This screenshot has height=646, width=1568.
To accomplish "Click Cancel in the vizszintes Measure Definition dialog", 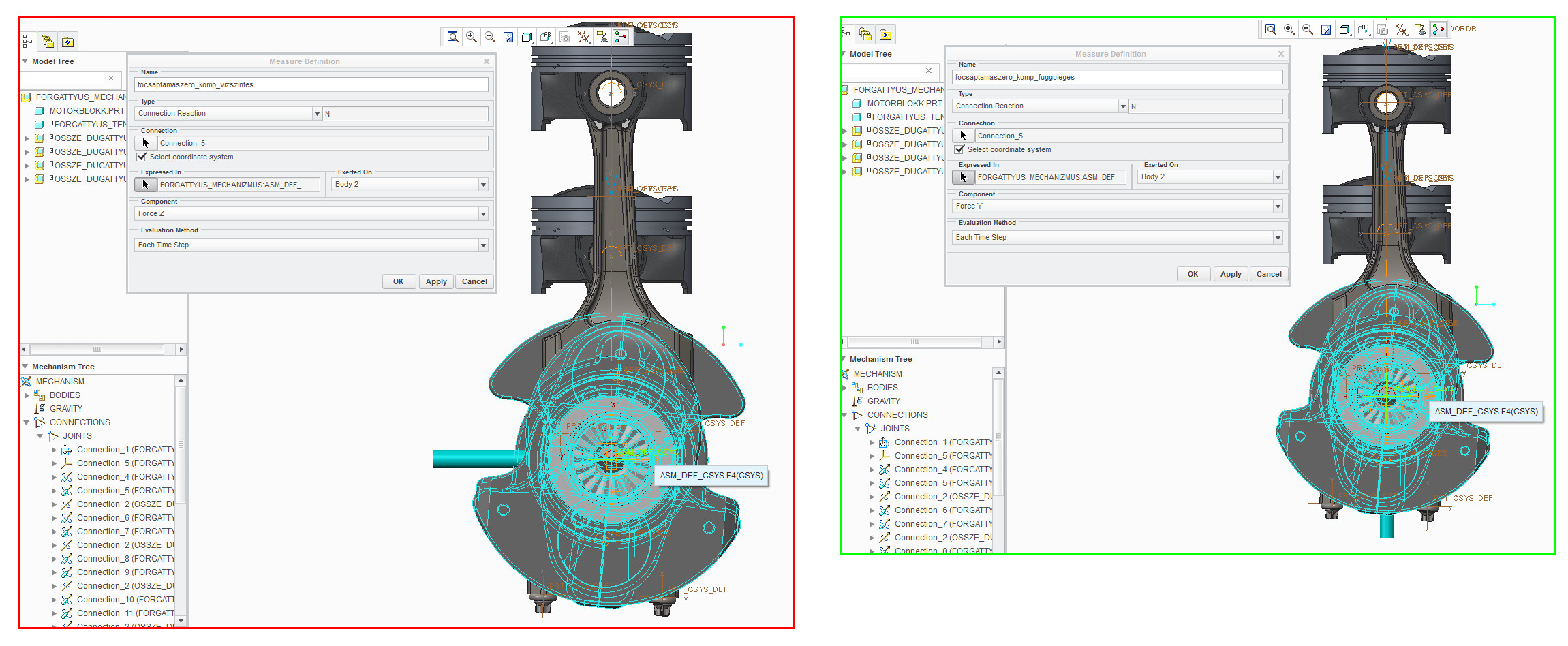I will coord(474,281).
